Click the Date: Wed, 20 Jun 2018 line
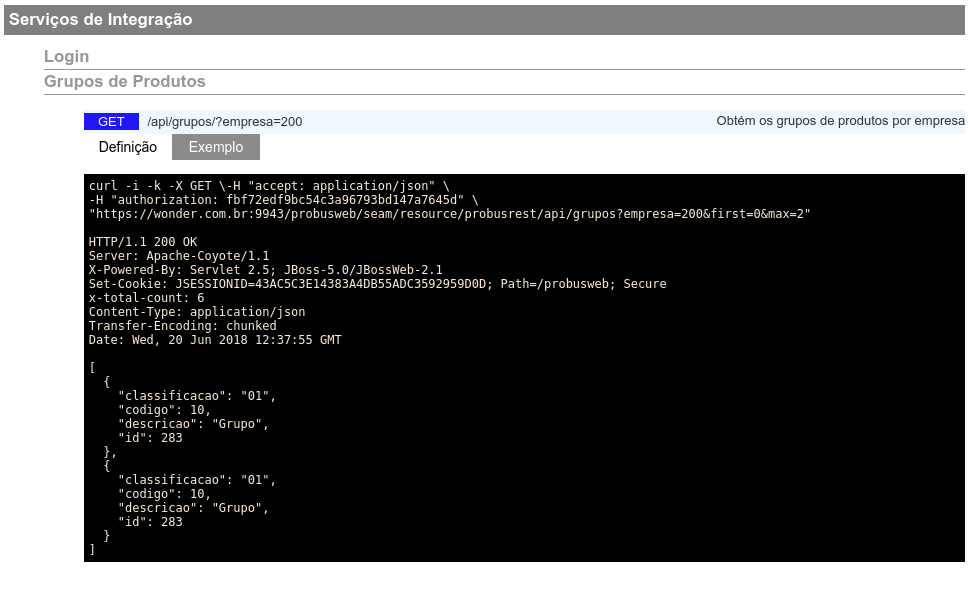This screenshot has height=606, width=972. point(214,340)
